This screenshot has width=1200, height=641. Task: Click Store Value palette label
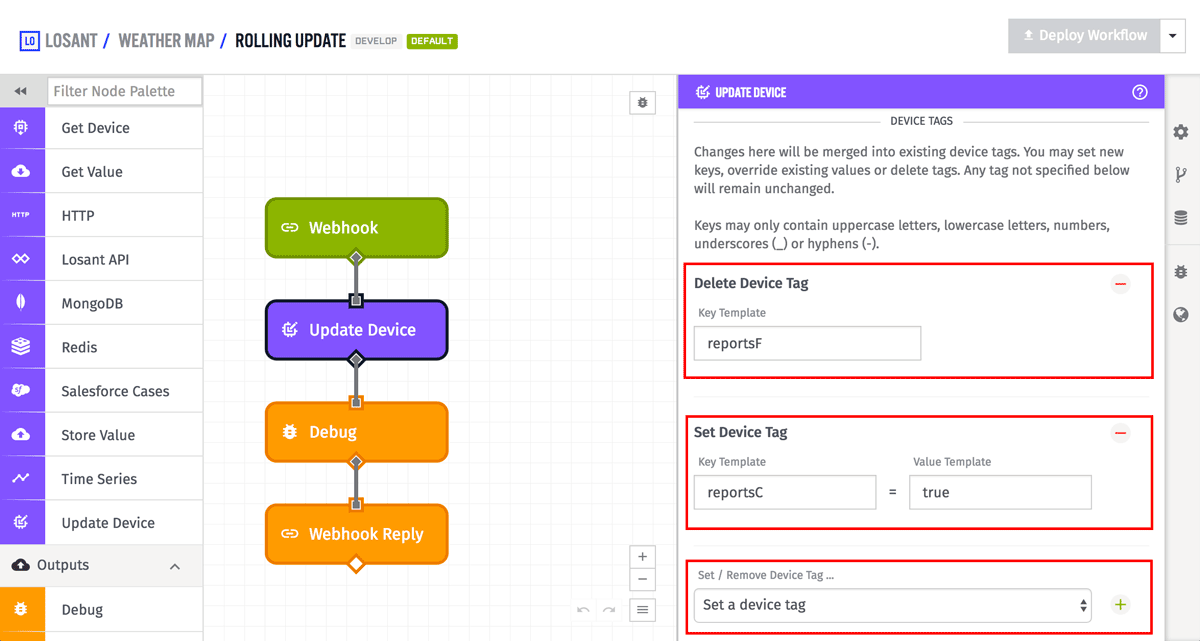click(x=98, y=435)
